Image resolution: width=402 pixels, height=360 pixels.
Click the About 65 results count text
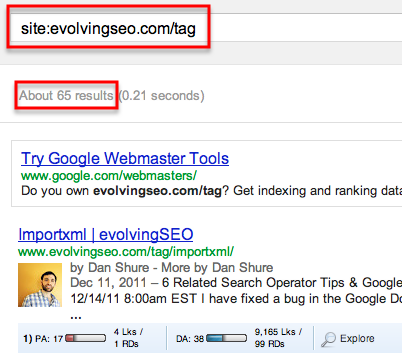(x=66, y=96)
